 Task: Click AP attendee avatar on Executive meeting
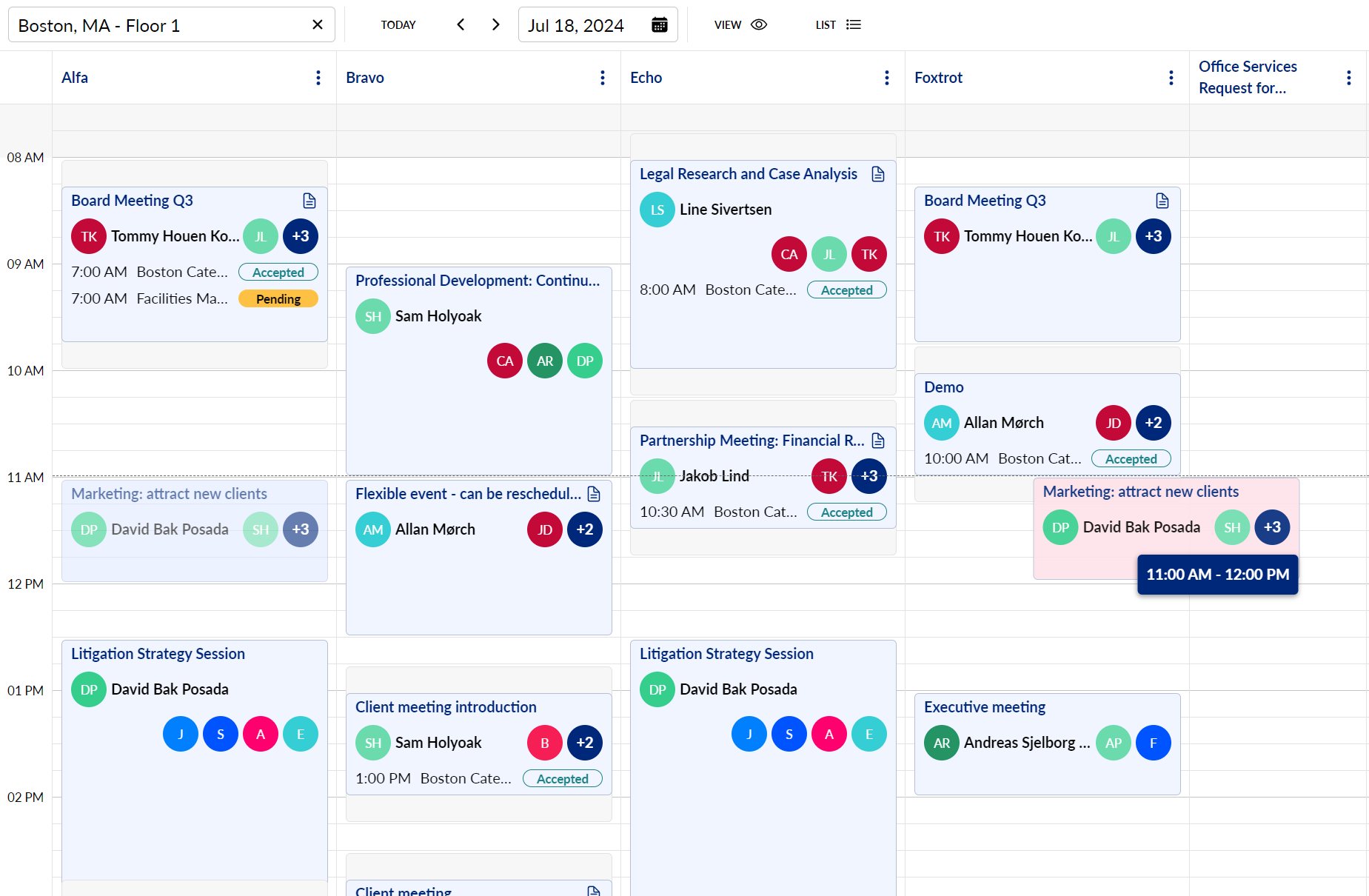[1114, 743]
